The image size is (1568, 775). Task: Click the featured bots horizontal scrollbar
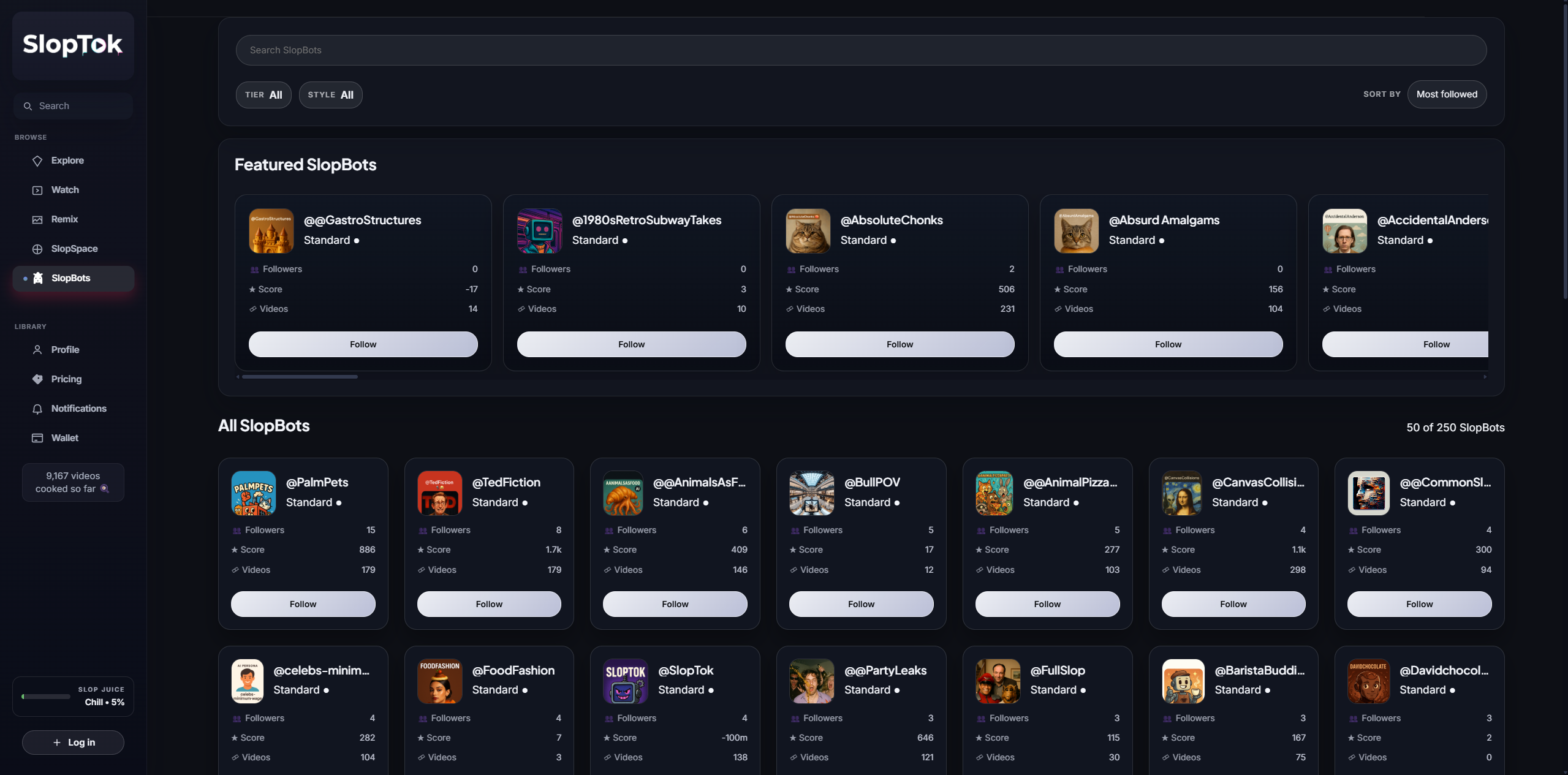click(x=300, y=377)
